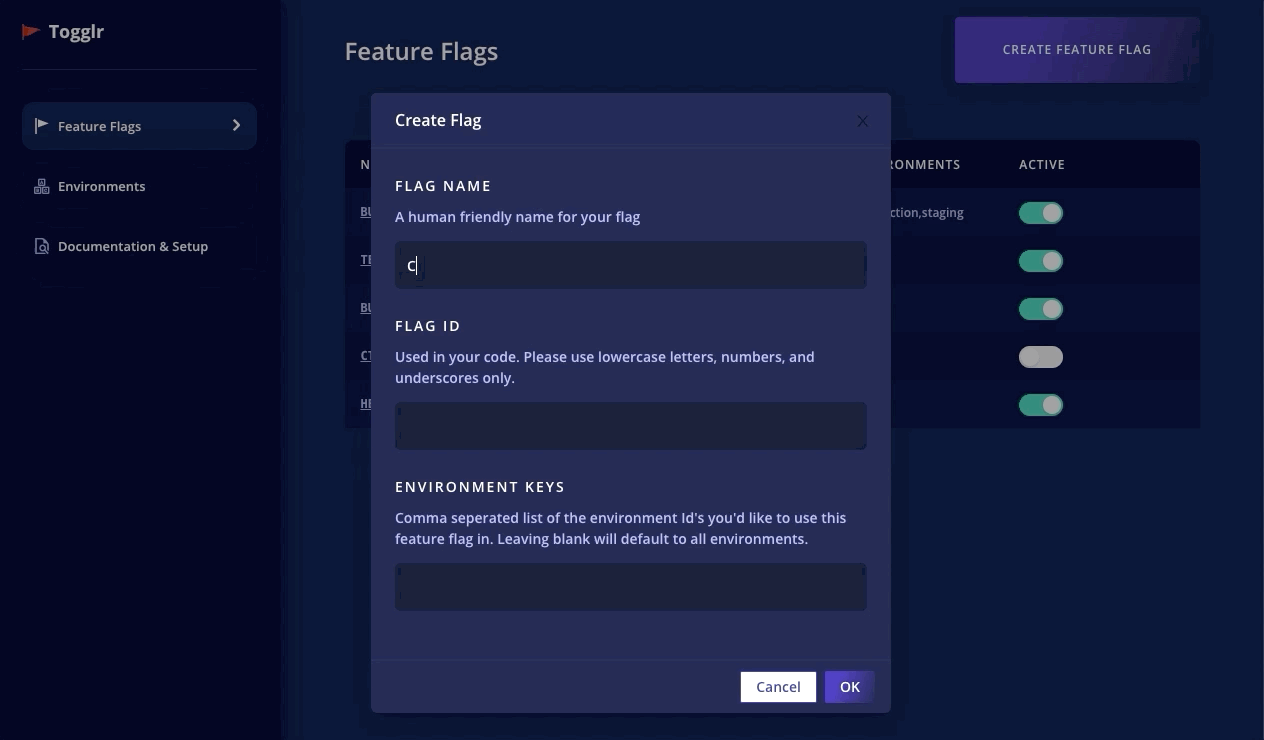Image resolution: width=1264 pixels, height=740 pixels.
Task: Expand Feature Flags sidebar chevron
Action: 237,126
